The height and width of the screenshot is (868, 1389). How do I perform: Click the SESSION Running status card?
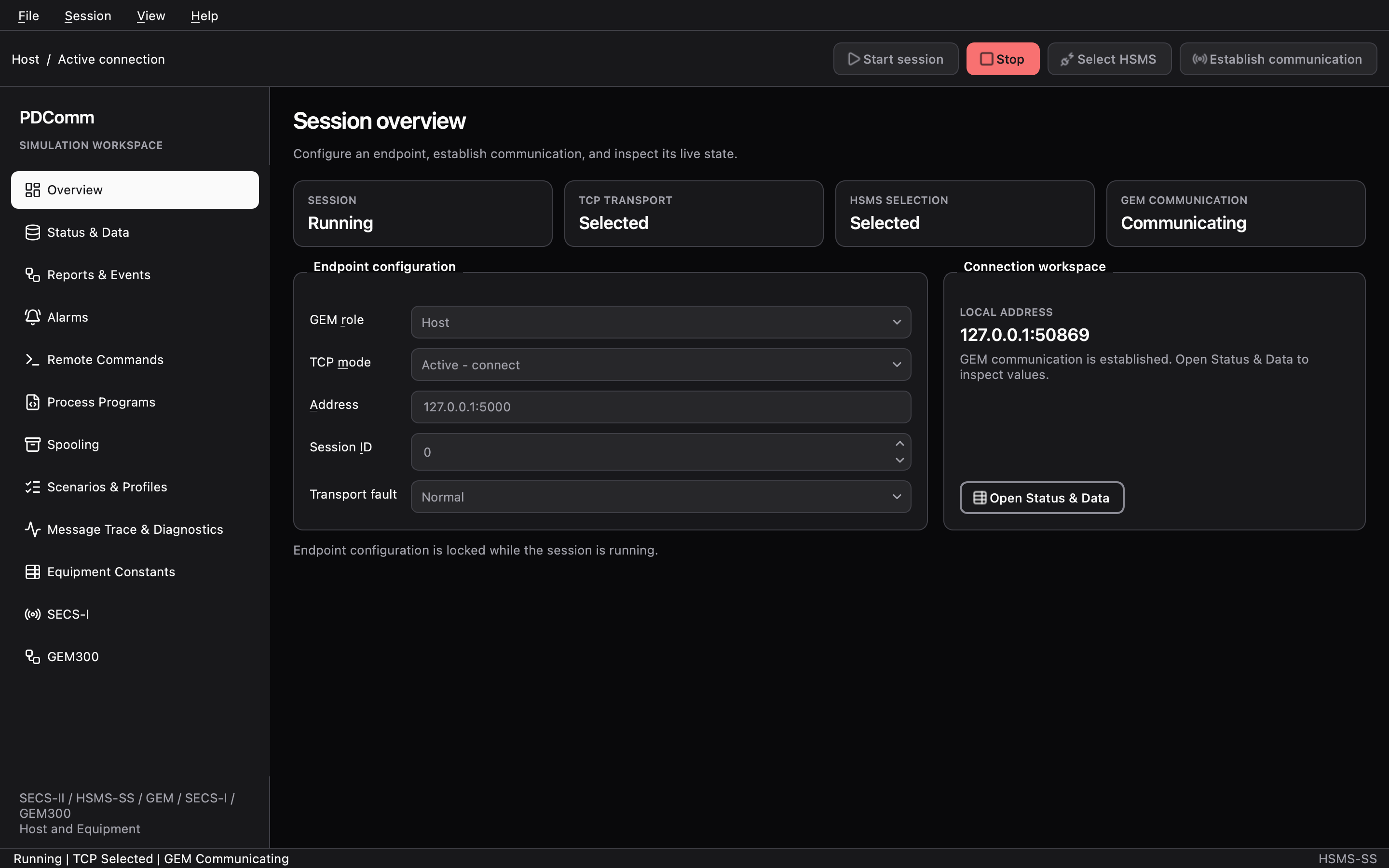[x=422, y=214]
